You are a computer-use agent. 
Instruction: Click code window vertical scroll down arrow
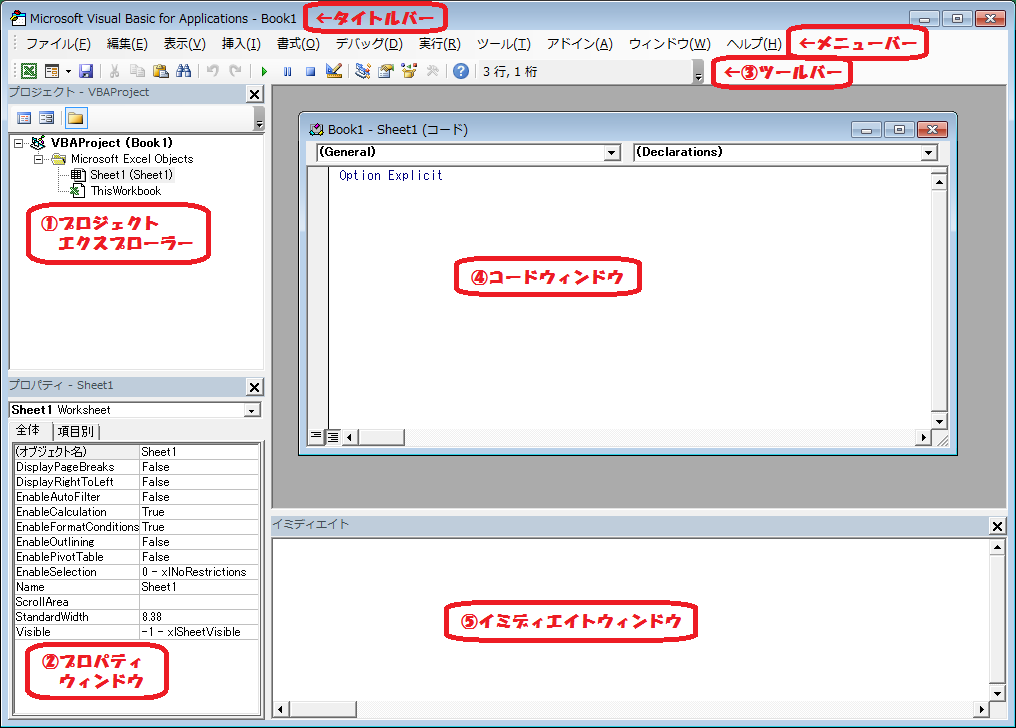click(939, 422)
